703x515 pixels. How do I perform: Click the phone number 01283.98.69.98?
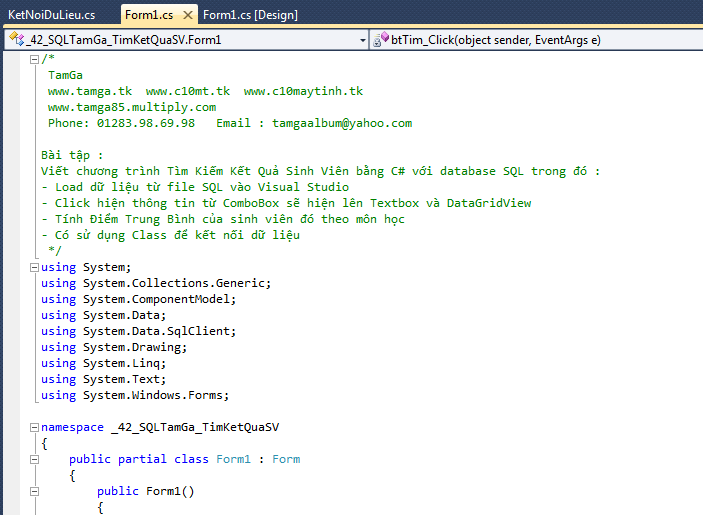pos(146,123)
